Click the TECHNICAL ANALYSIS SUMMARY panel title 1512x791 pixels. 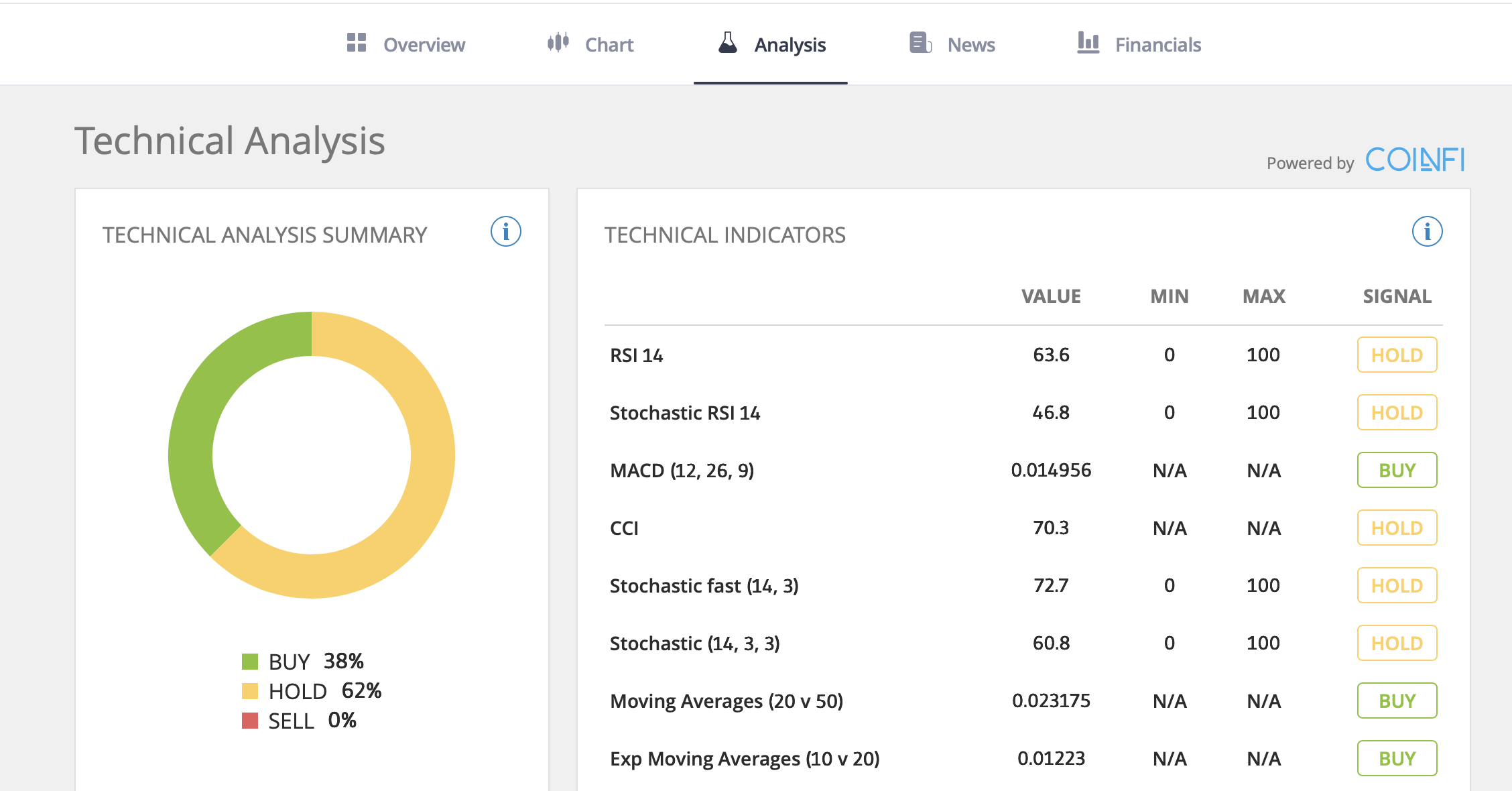click(x=265, y=235)
